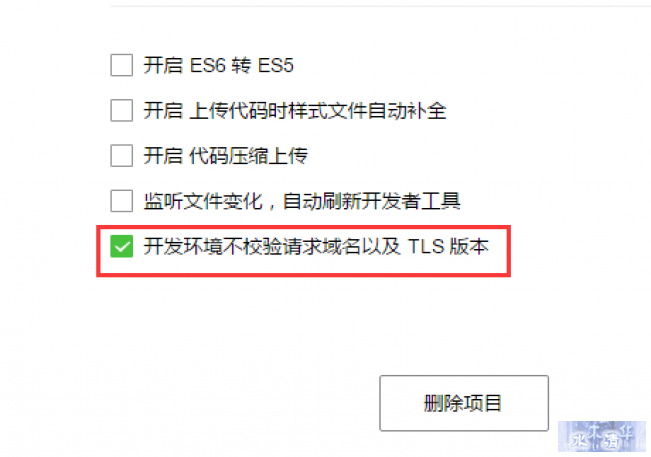The height and width of the screenshot is (457, 651).
Task: Click the word ES5 in the first option
Action: (x=276, y=65)
